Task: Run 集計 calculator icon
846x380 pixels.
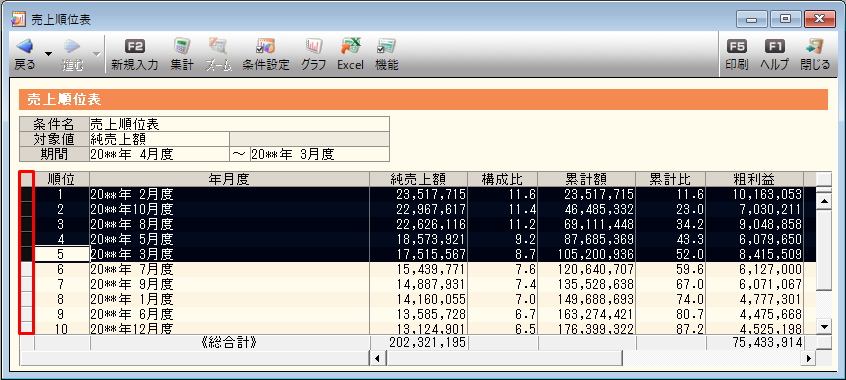Action: pyautogui.click(x=182, y=46)
